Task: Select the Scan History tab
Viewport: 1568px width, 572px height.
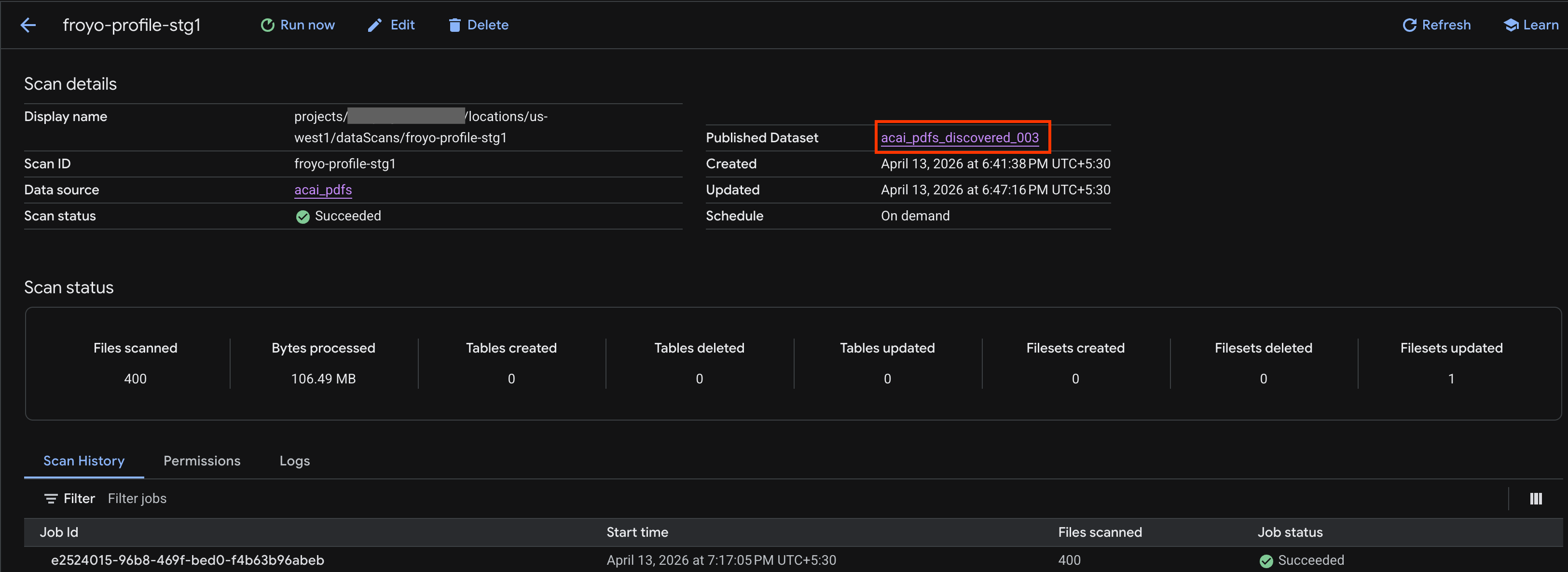Action: (84, 461)
